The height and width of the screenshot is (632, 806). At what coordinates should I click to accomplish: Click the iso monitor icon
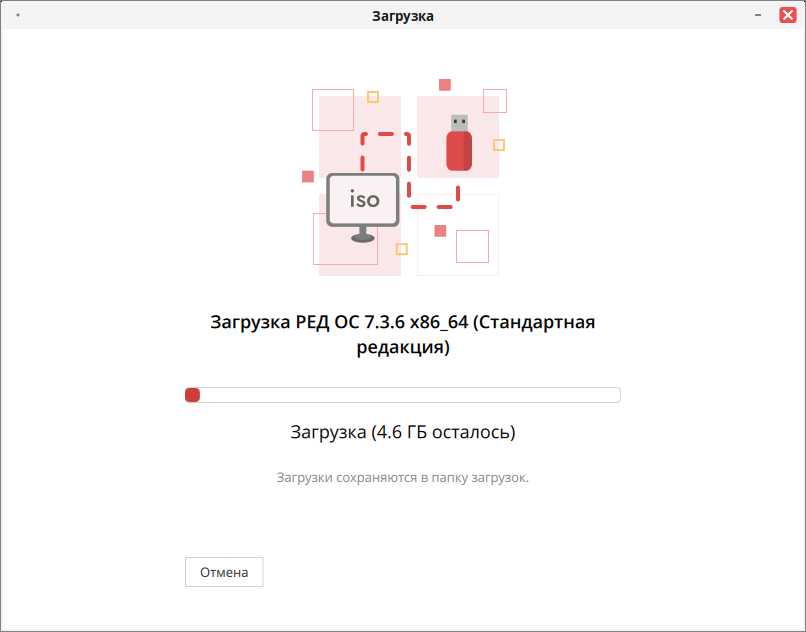point(363,207)
